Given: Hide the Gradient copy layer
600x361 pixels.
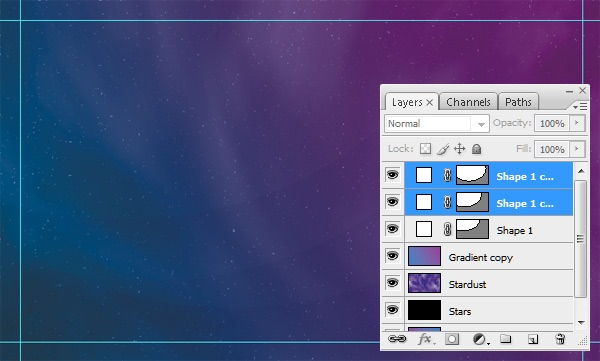Looking at the screenshot, I should (393, 256).
